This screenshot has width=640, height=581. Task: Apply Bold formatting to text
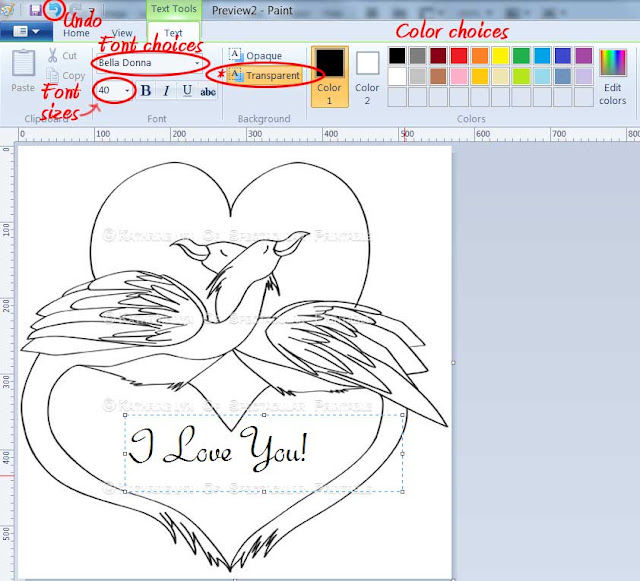tap(146, 91)
